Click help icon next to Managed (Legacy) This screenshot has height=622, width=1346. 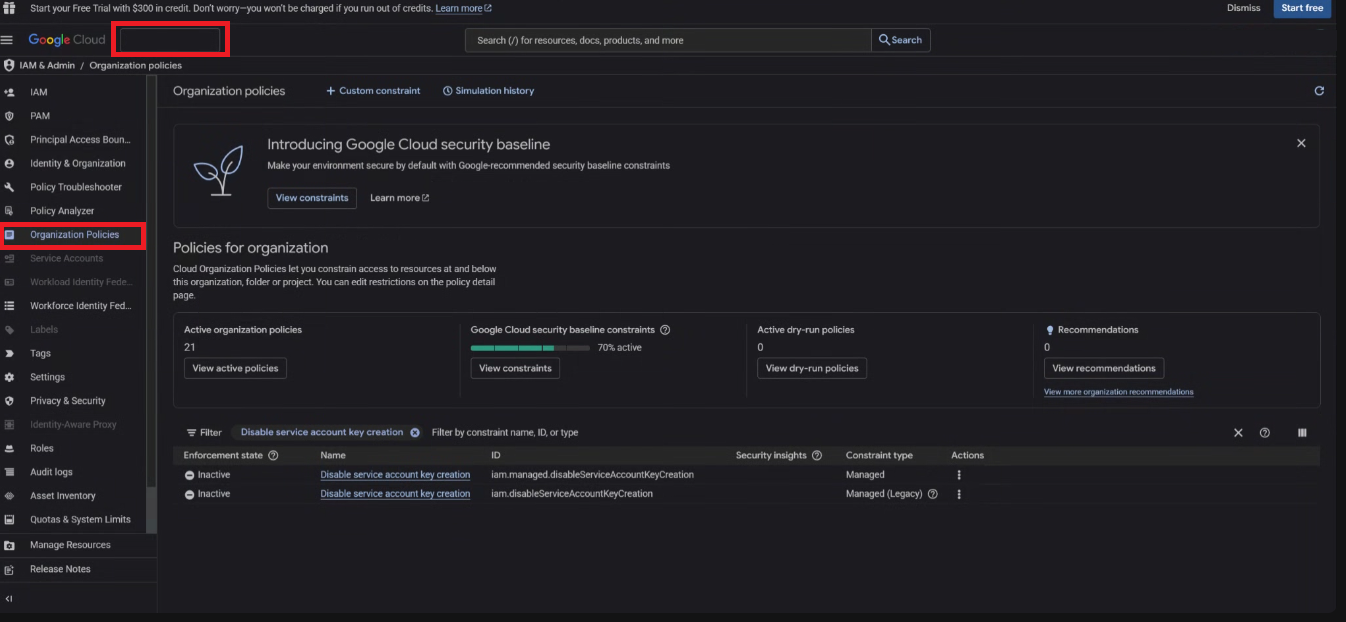point(933,494)
